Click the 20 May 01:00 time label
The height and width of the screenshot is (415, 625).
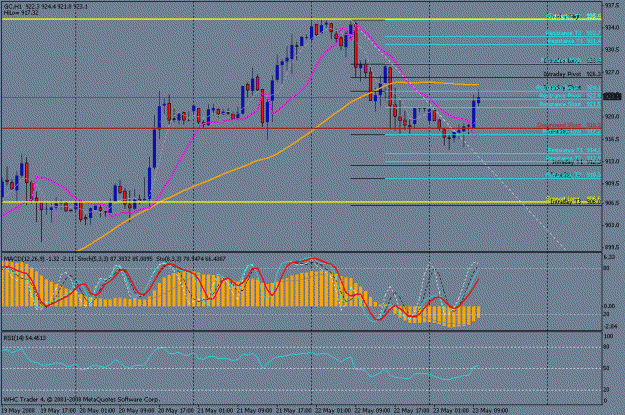(x=97, y=411)
